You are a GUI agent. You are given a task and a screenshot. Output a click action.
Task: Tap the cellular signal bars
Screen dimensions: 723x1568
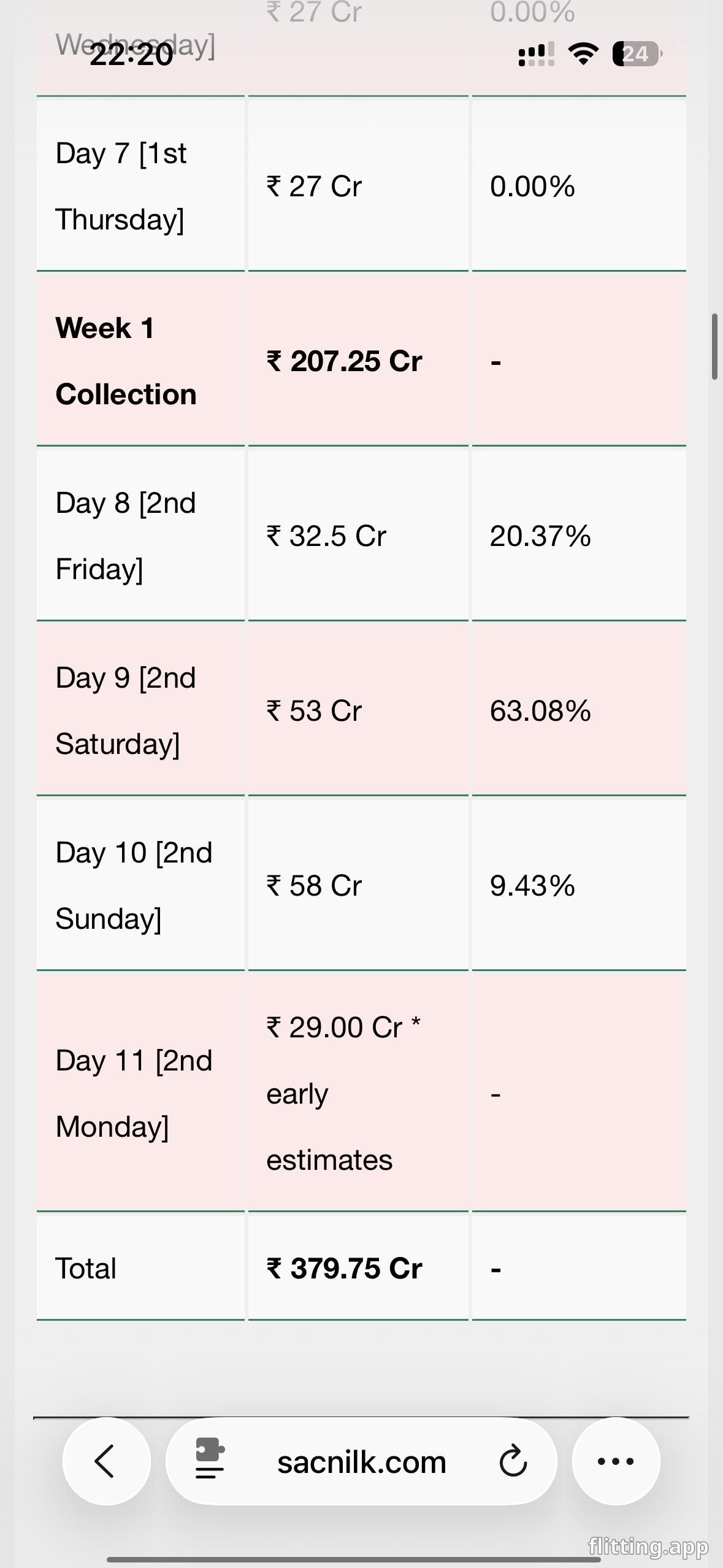(x=536, y=54)
